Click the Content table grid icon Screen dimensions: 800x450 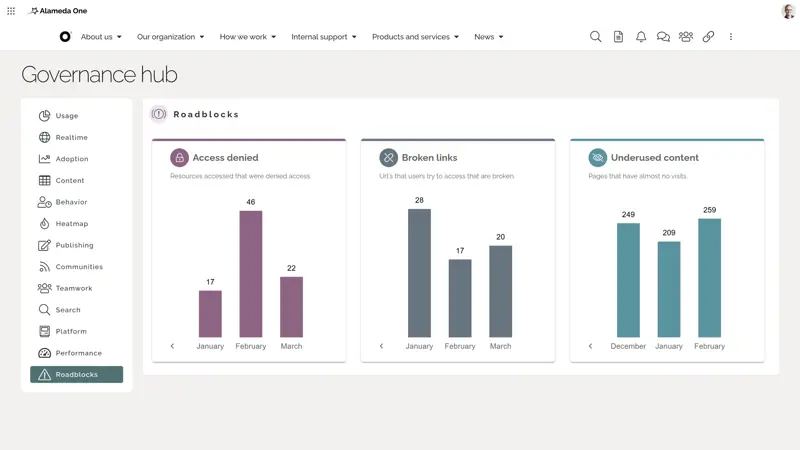tap(44, 180)
